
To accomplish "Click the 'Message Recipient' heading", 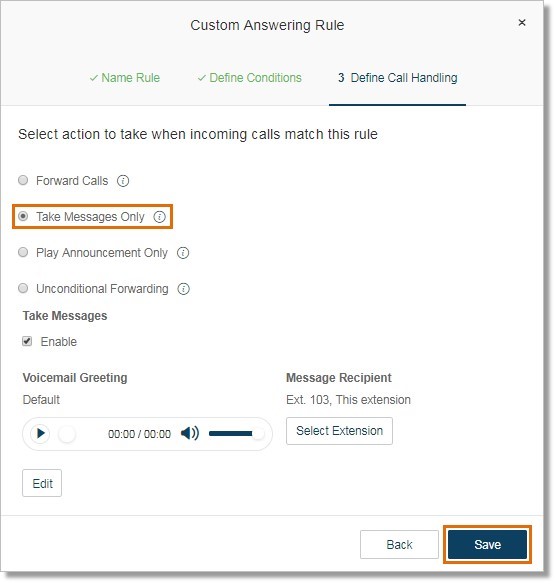I will click(339, 378).
